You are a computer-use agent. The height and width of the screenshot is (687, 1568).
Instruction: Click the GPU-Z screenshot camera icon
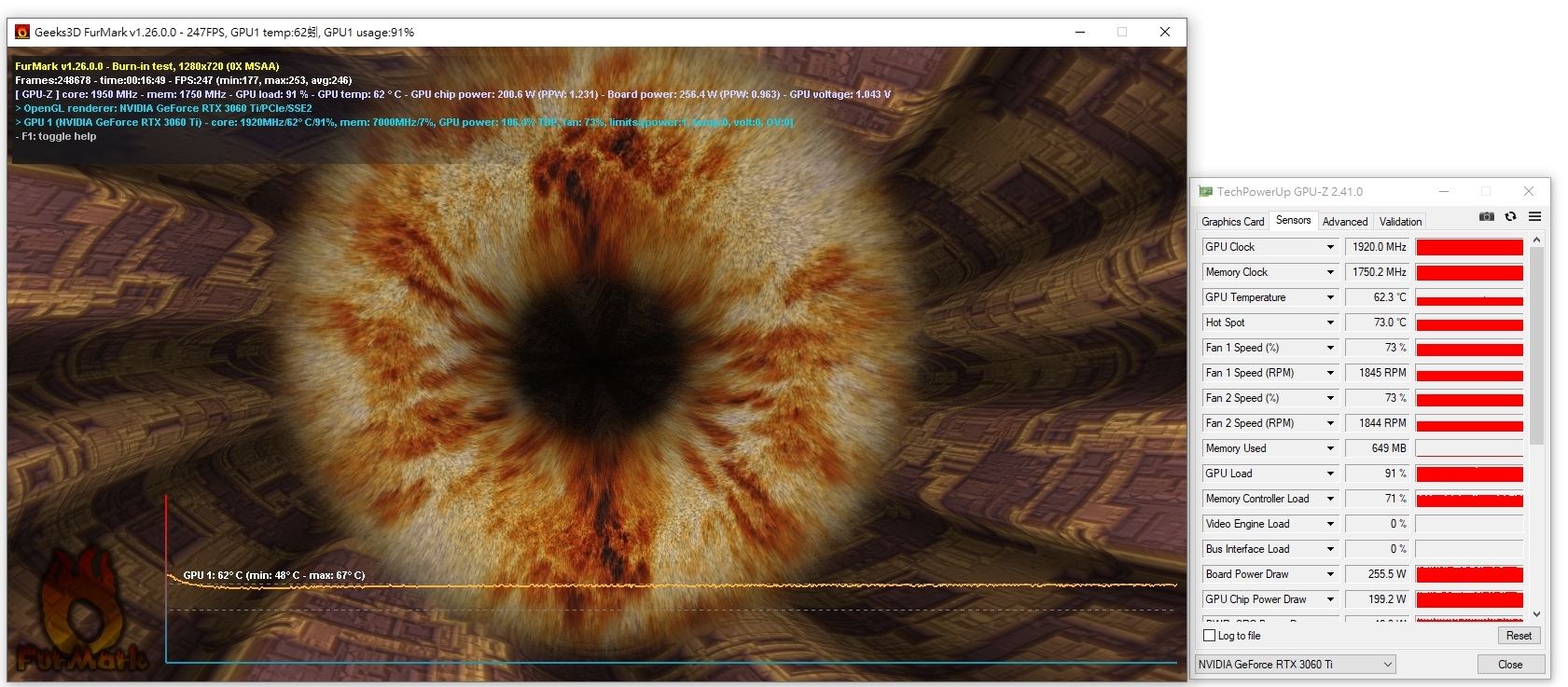(x=1487, y=216)
